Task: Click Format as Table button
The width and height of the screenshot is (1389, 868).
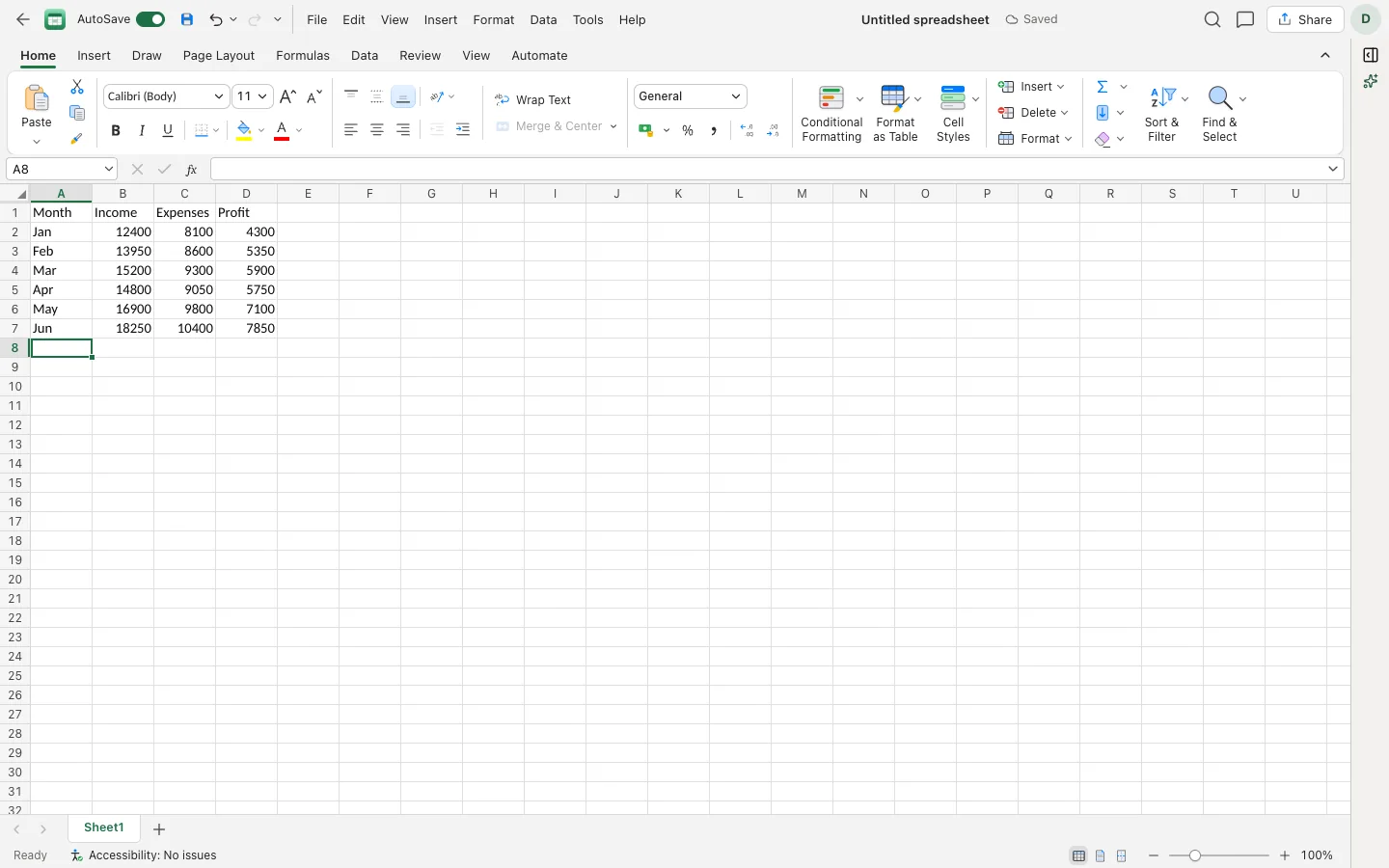Action: 895,114
